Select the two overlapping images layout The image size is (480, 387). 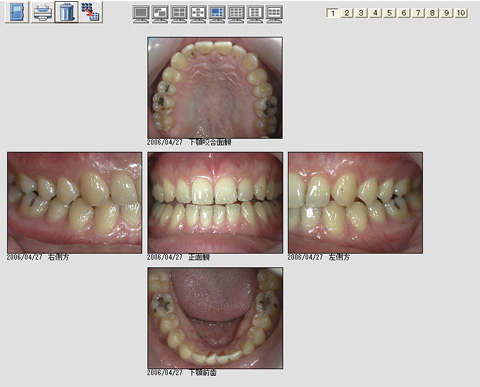pos(160,14)
